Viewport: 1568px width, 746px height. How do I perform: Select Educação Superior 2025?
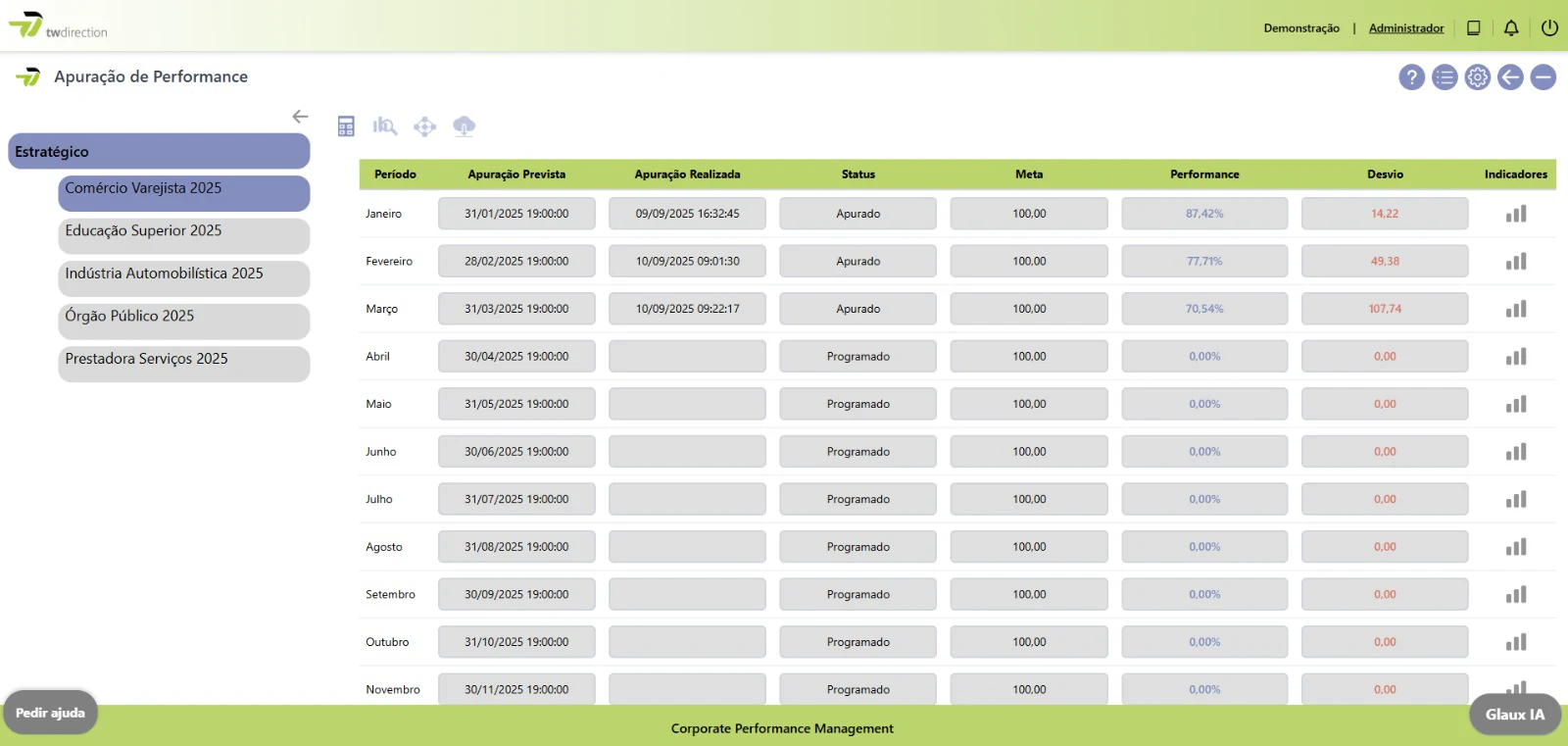tap(184, 235)
